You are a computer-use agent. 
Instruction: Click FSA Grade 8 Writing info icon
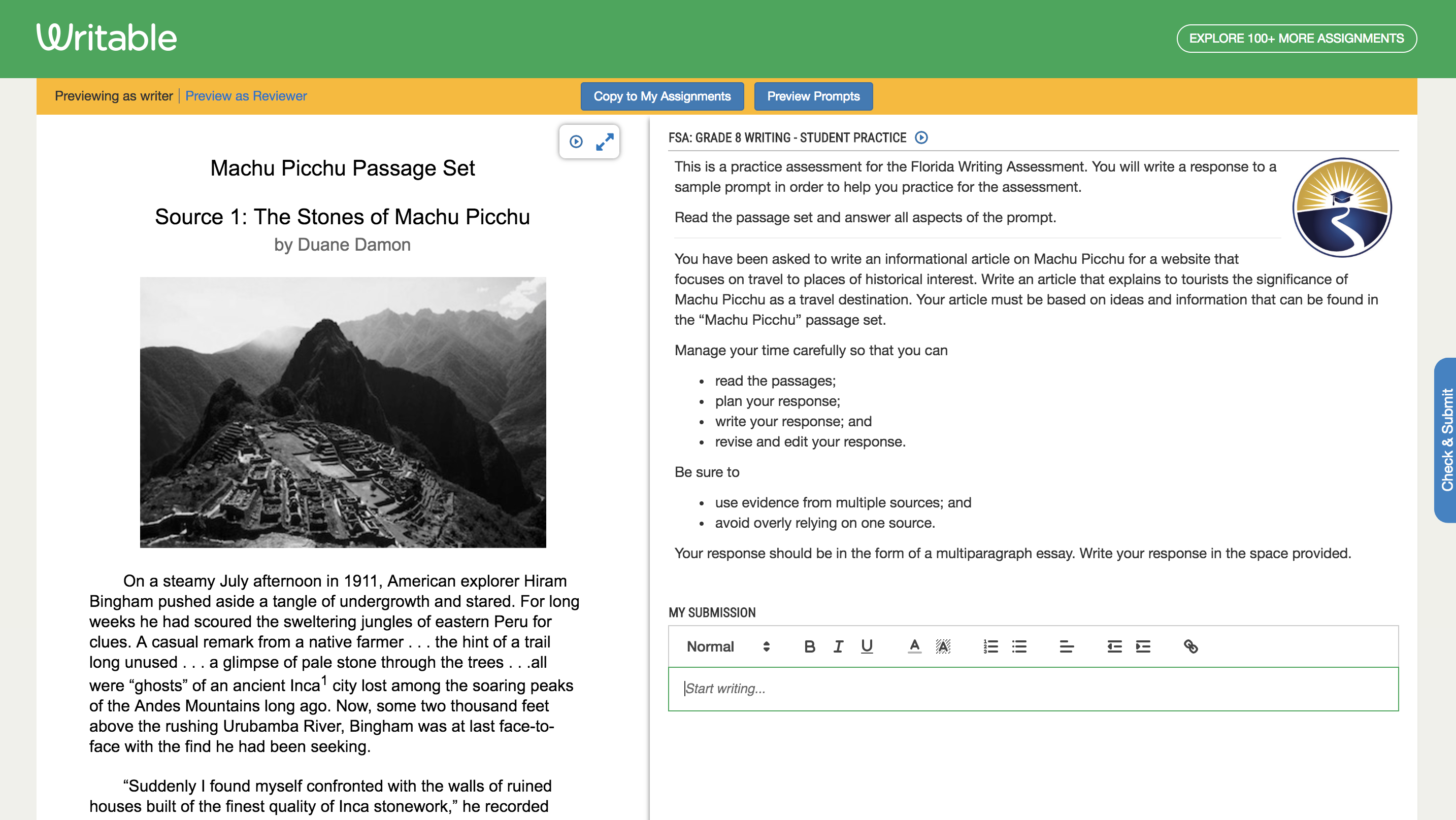coord(919,138)
